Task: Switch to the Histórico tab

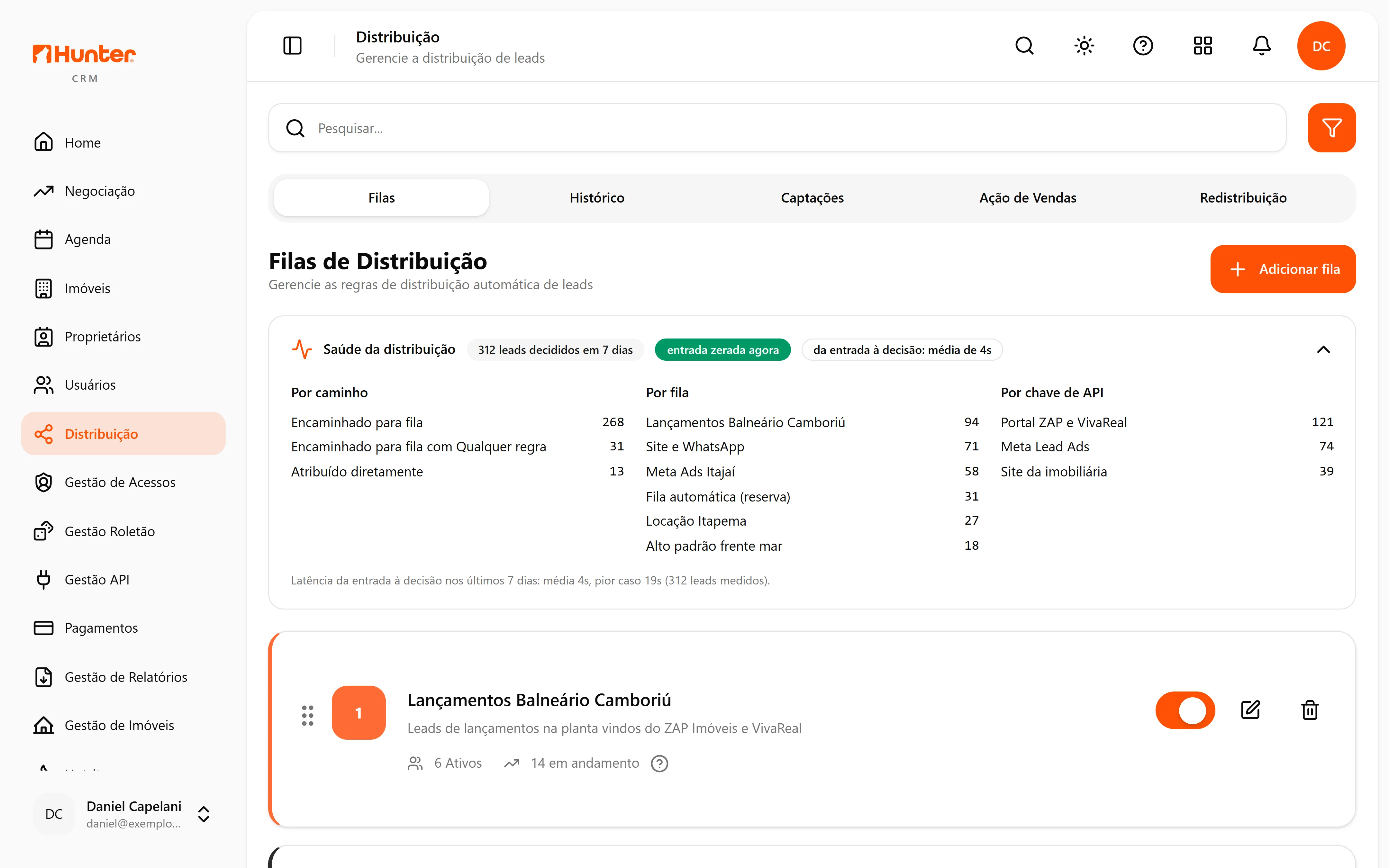Action: pos(597,198)
